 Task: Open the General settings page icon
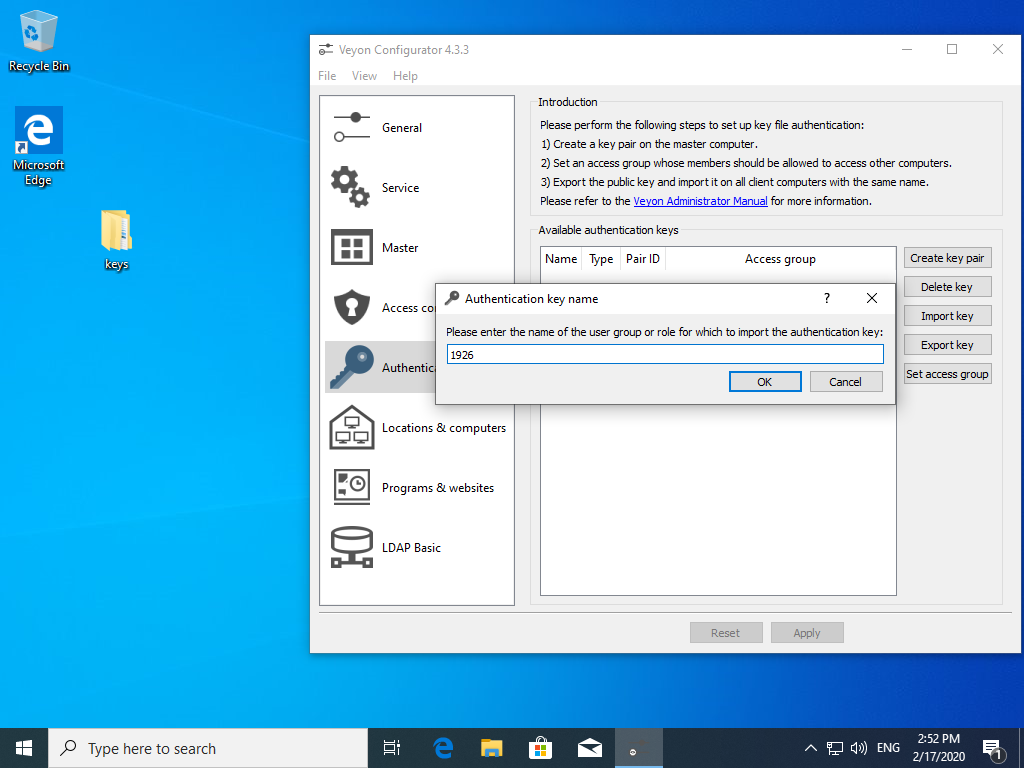pos(351,127)
